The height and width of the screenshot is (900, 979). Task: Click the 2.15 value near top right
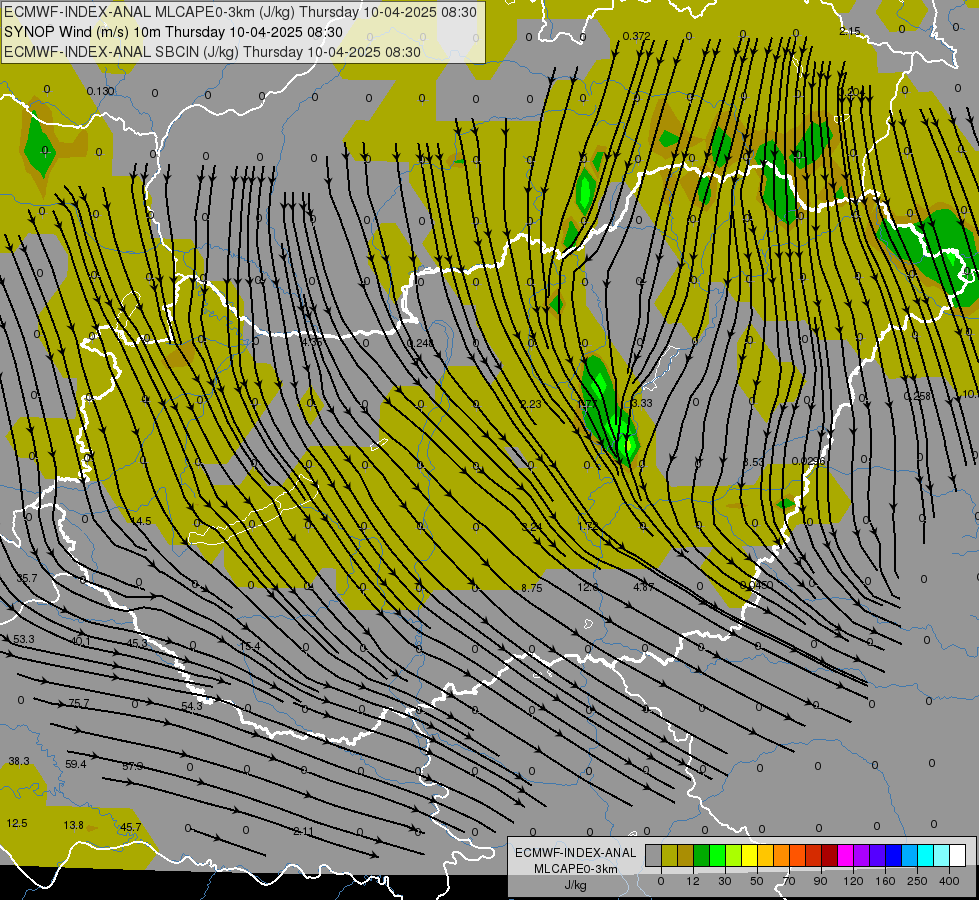(850, 31)
